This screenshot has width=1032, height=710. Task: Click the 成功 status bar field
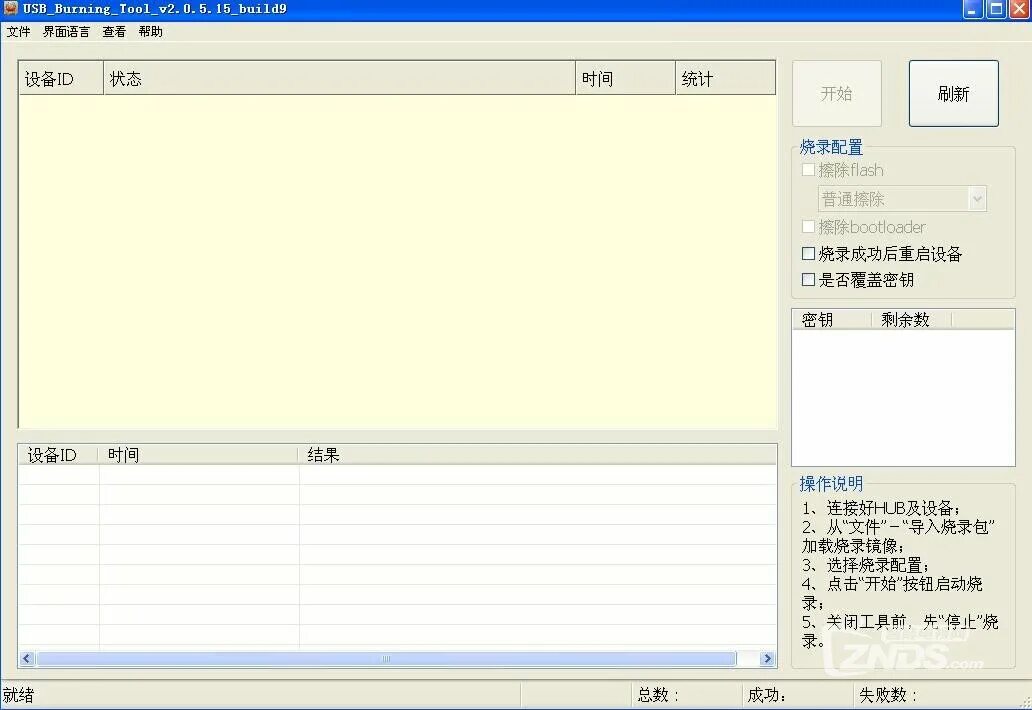796,695
